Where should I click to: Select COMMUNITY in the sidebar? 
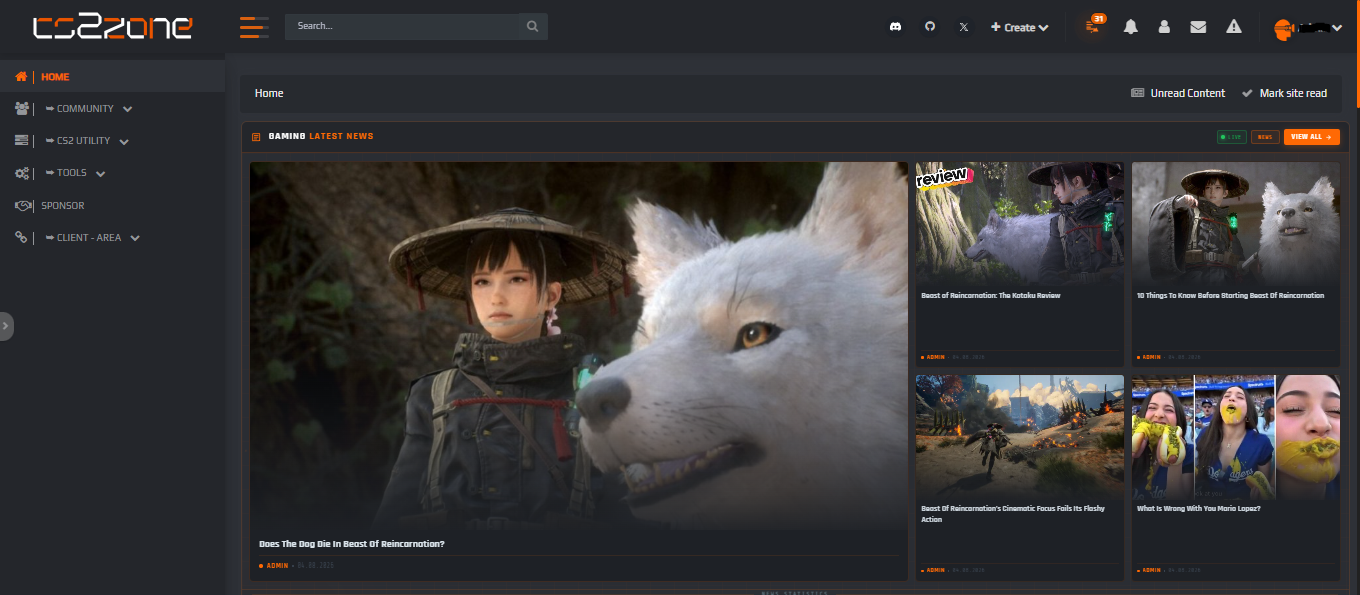coord(85,108)
